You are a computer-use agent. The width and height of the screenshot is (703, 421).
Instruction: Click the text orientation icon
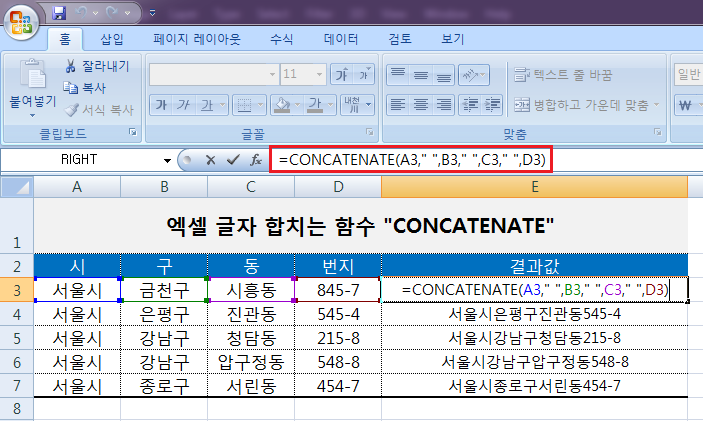pyautogui.click(x=473, y=74)
